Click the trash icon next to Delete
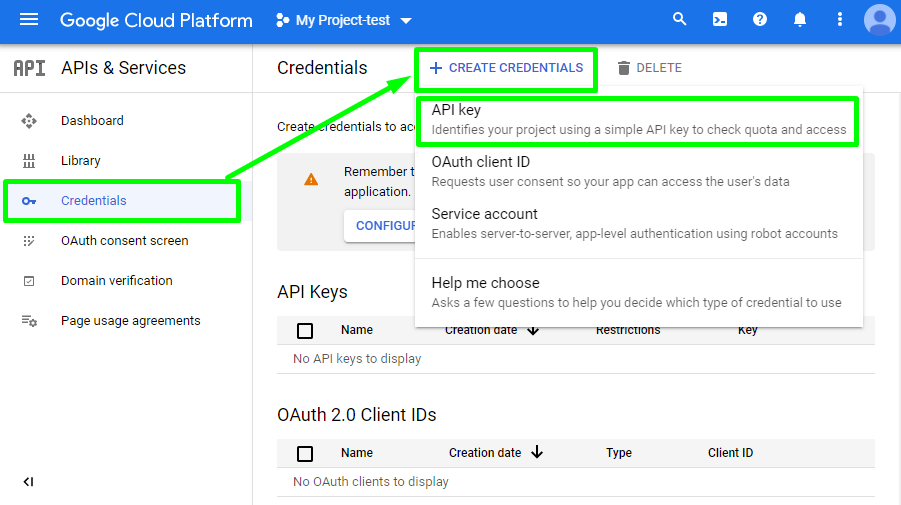Image resolution: width=901 pixels, height=505 pixels. (x=623, y=68)
